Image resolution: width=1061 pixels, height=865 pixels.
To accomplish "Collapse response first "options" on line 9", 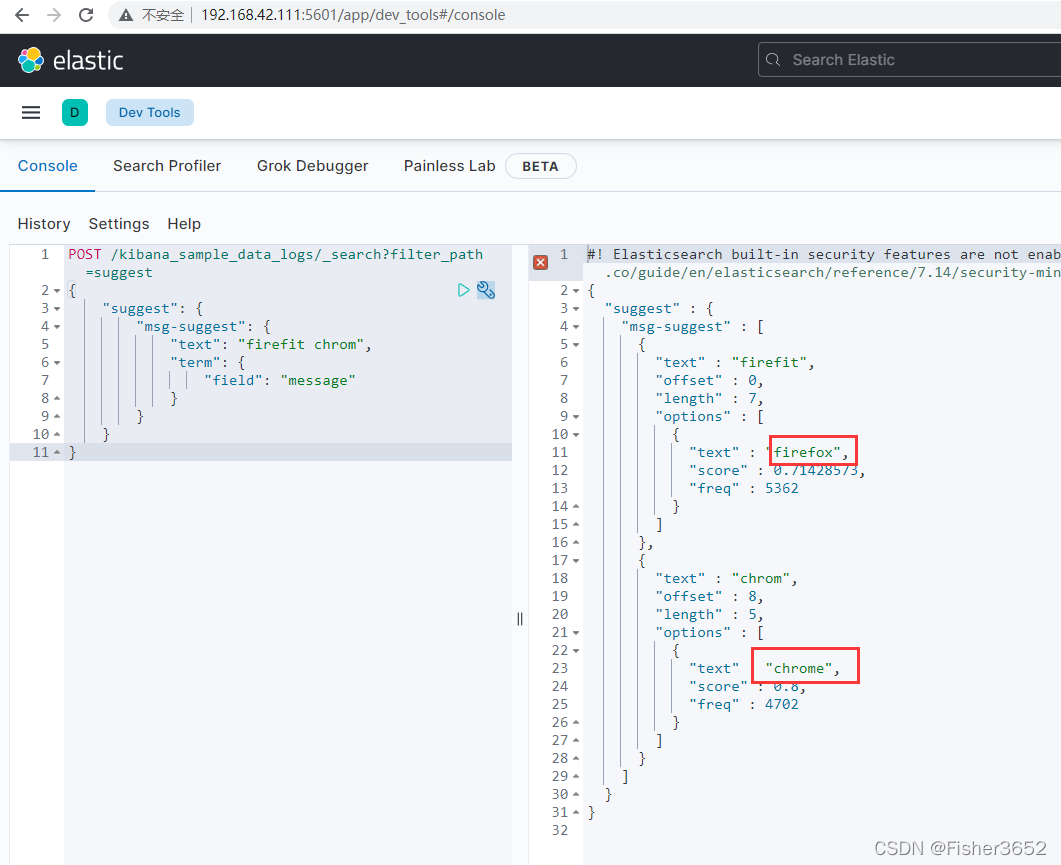I will coord(576,417).
